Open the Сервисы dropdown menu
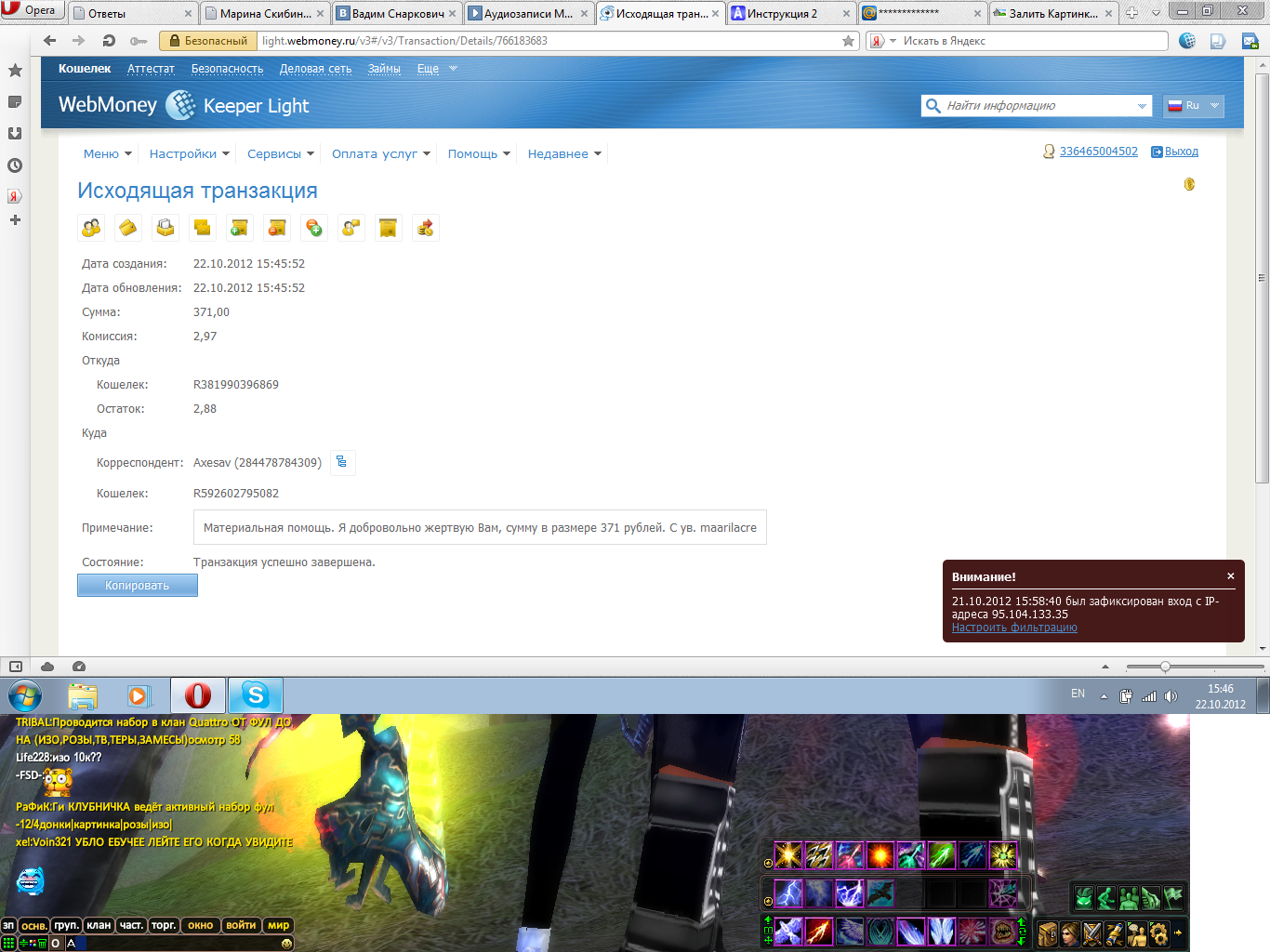Image resolution: width=1270 pixels, height=952 pixels. click(281, 154)
